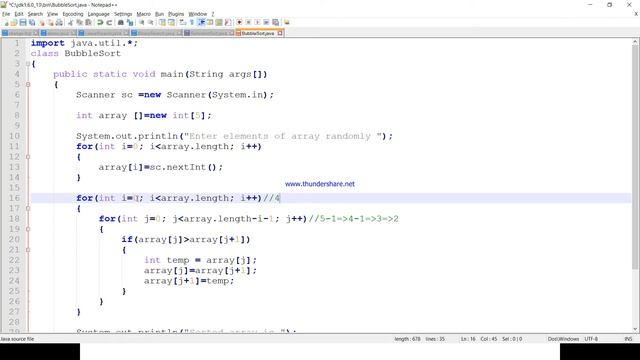Toggle synchronized vertical scrolling
The image size is (640, 360).
(x=162, y=22)
